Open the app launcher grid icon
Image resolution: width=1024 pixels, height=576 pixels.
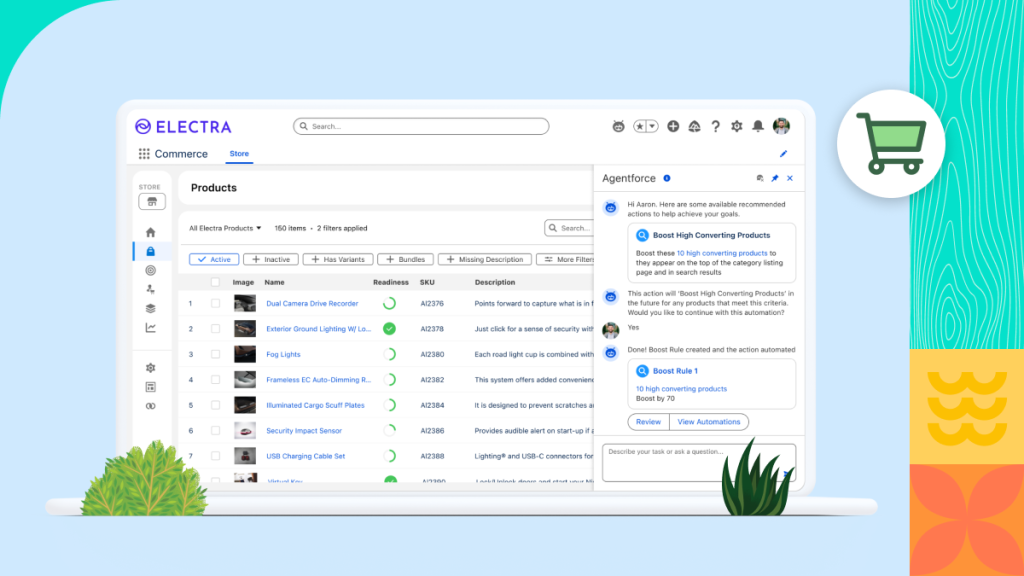pos(144,153)
